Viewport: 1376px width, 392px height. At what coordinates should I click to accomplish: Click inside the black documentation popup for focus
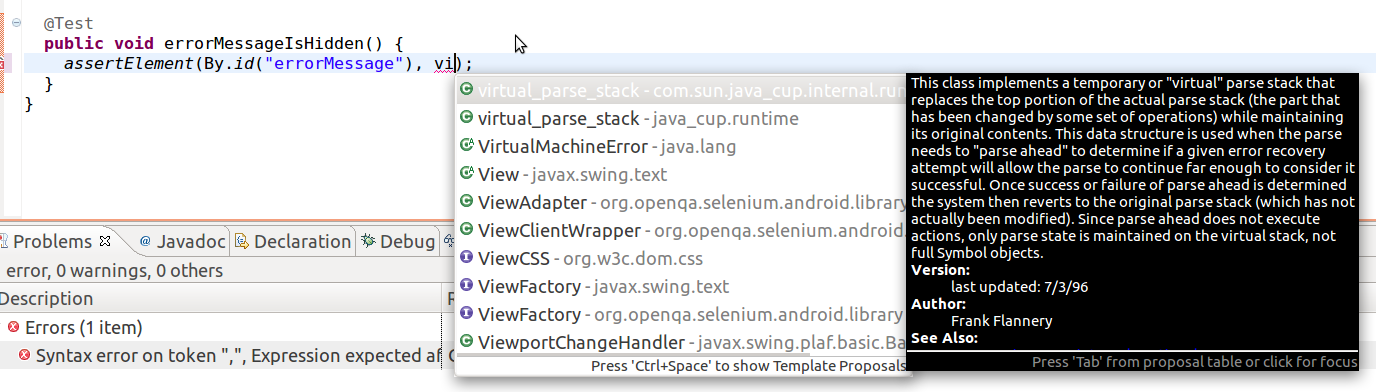1132,210
